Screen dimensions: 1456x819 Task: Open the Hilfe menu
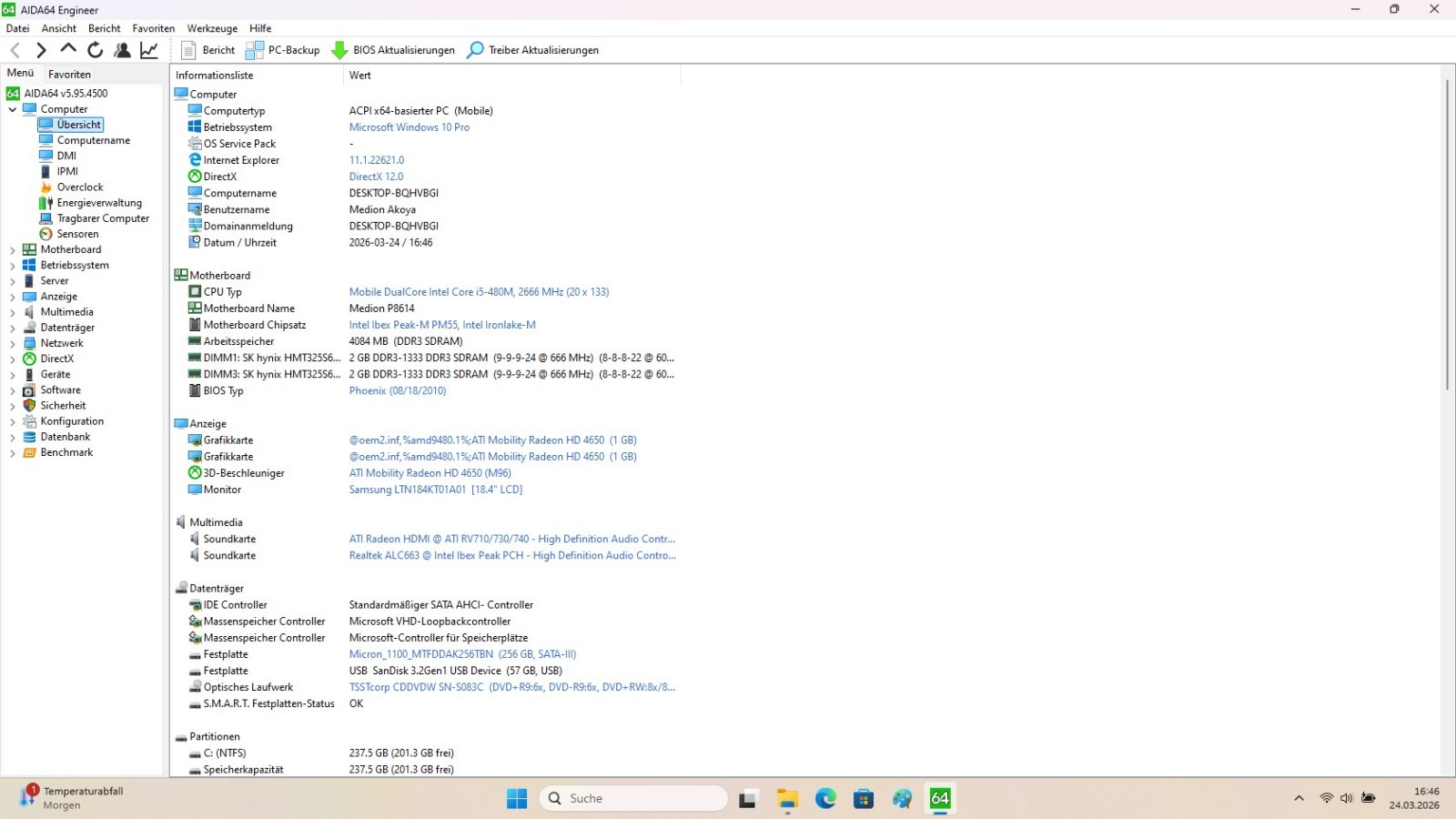[260, 28]
